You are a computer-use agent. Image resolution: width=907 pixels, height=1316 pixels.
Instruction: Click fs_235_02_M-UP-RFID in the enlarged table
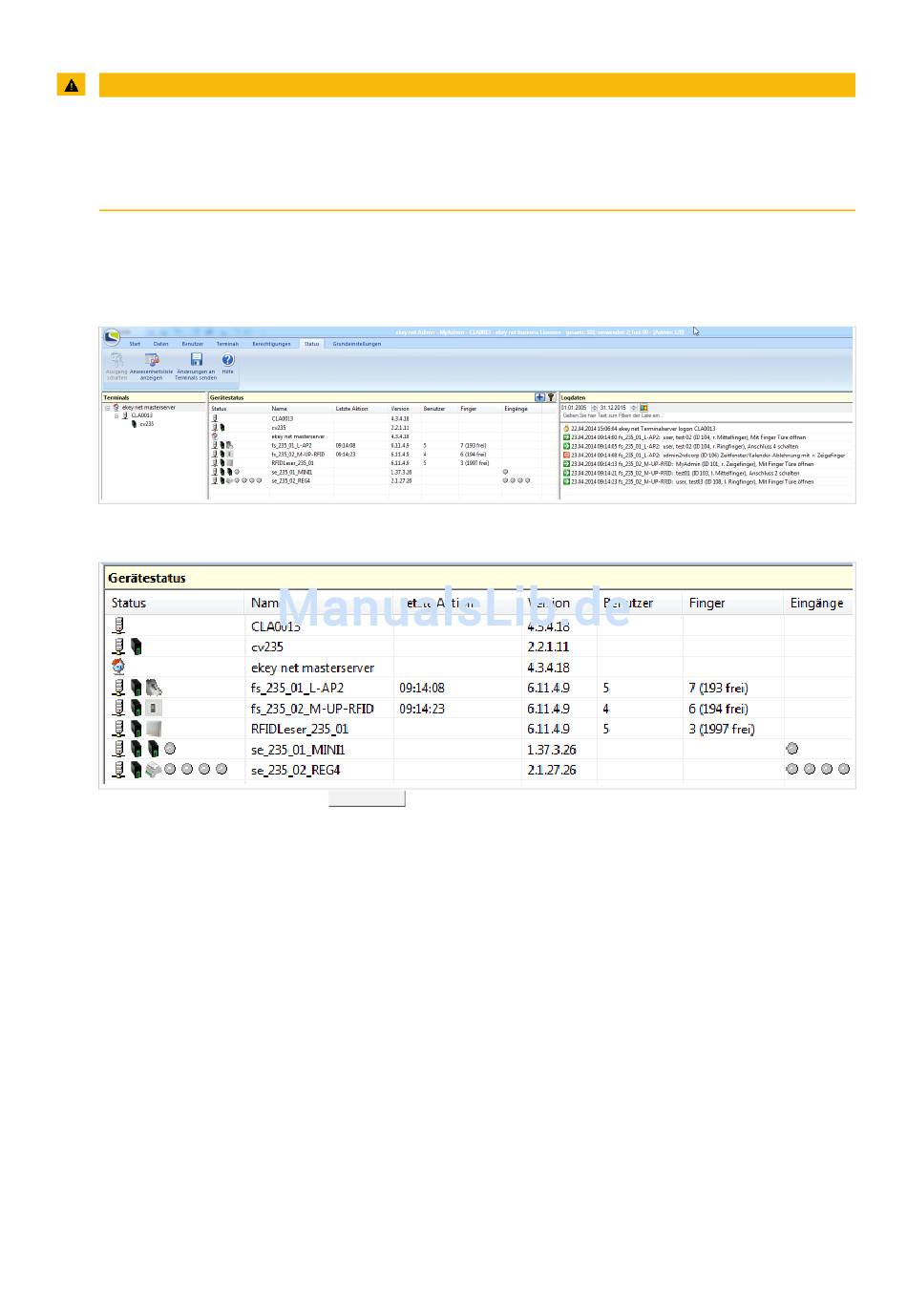pos(313,709)
